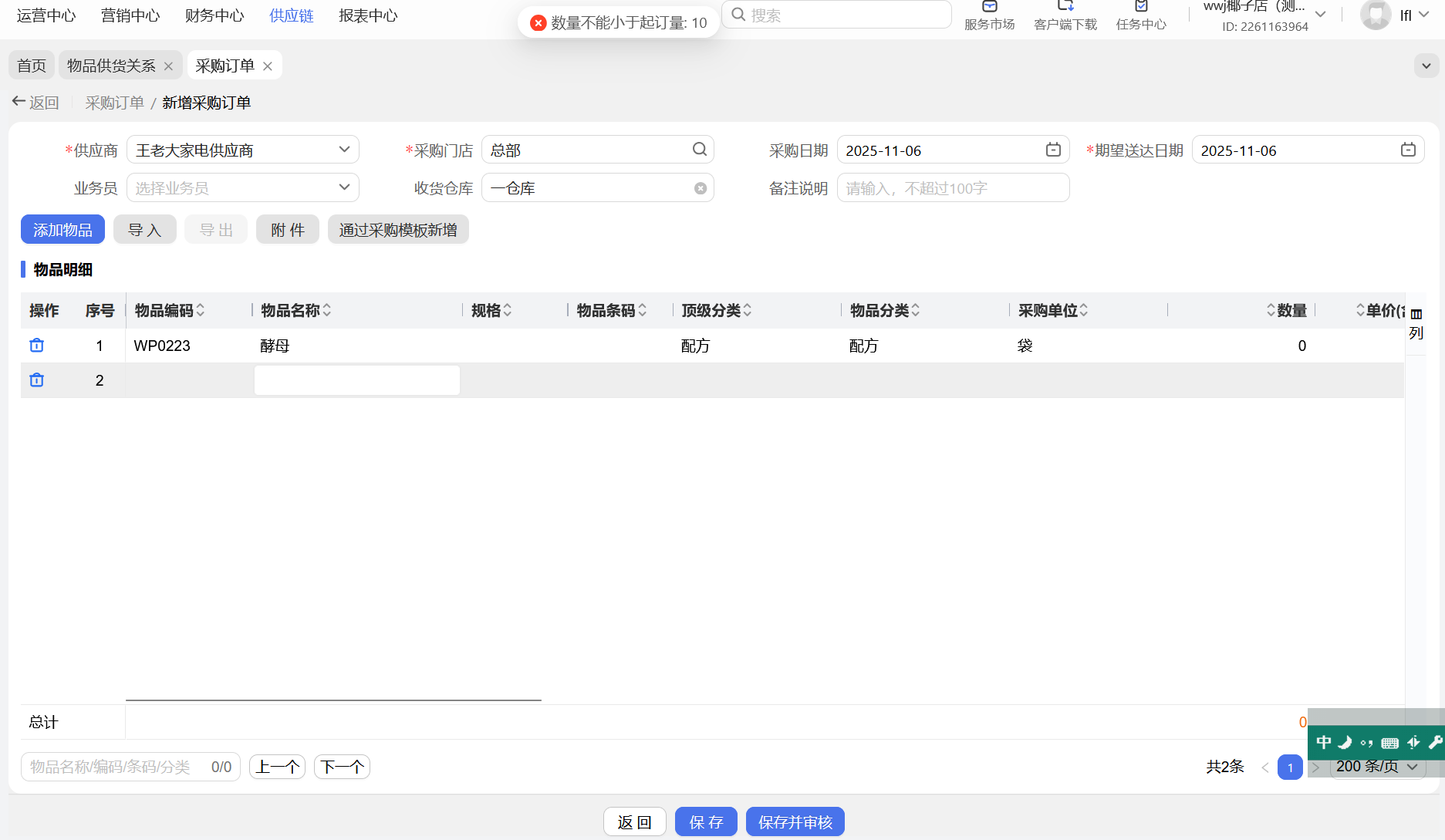Open the Task Center icon
Image resolution: width=1445 pixels, height=840 pixels.
click(1141, 8)
